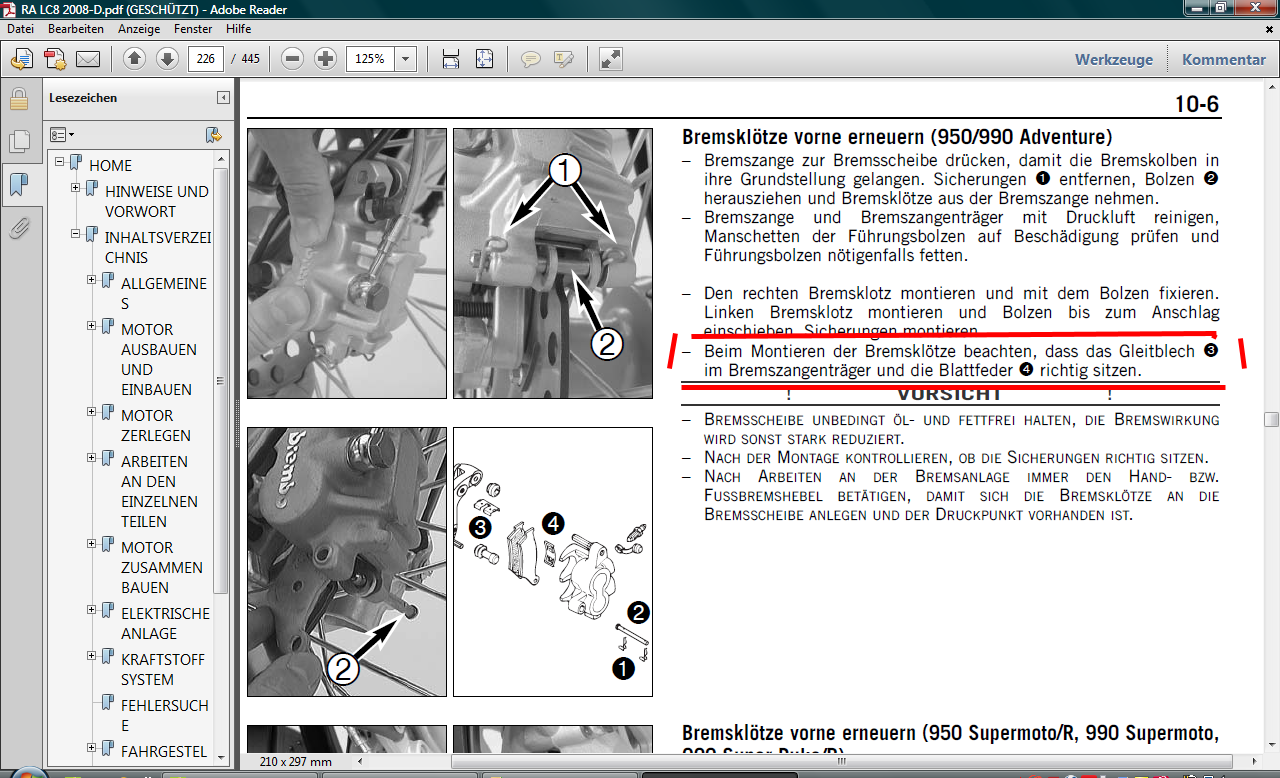Open the Werkzeuge pane
This screenshot has height=778, width=1280.
(x=1113, y=59)
